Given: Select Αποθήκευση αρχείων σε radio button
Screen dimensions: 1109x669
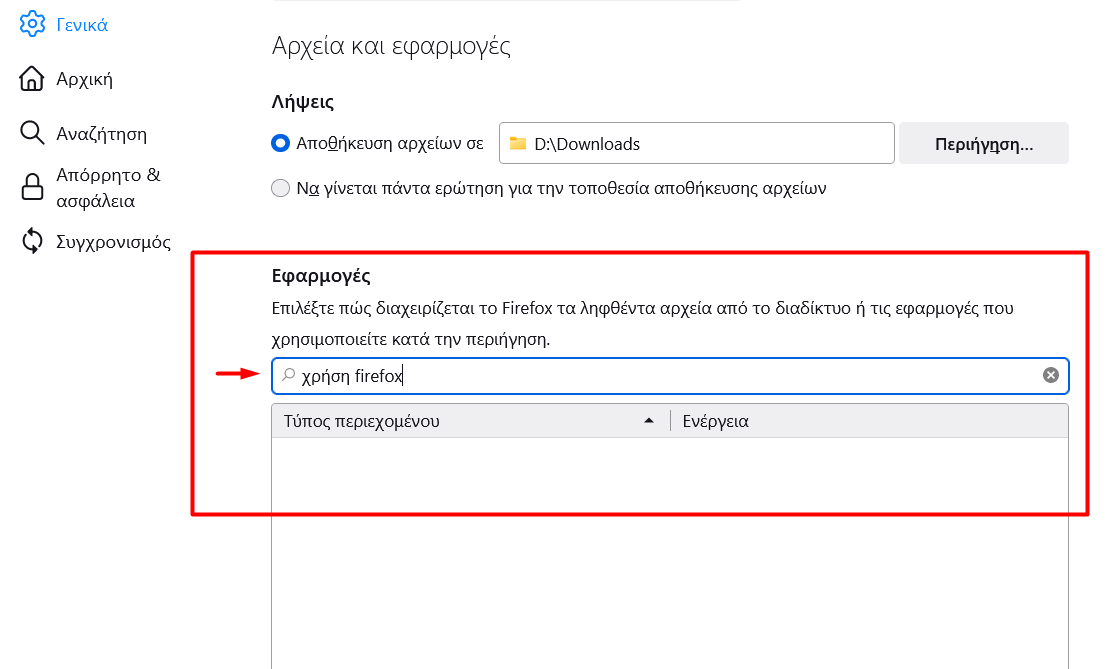Looking at the screenshot, I should click(x=280, y=143).
